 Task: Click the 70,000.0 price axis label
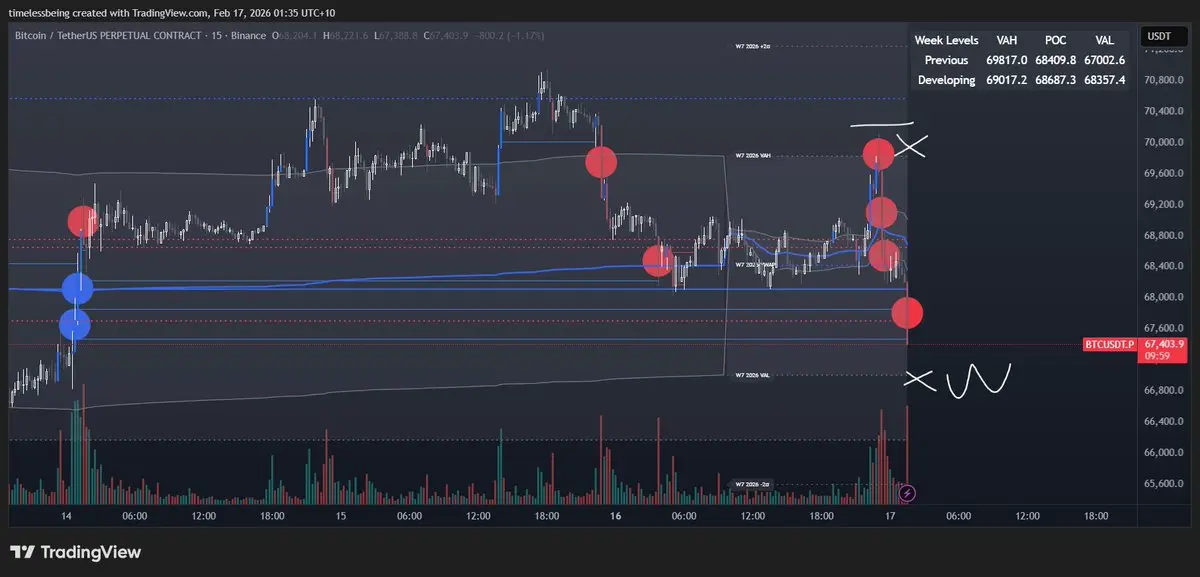tap(1164, 142)
